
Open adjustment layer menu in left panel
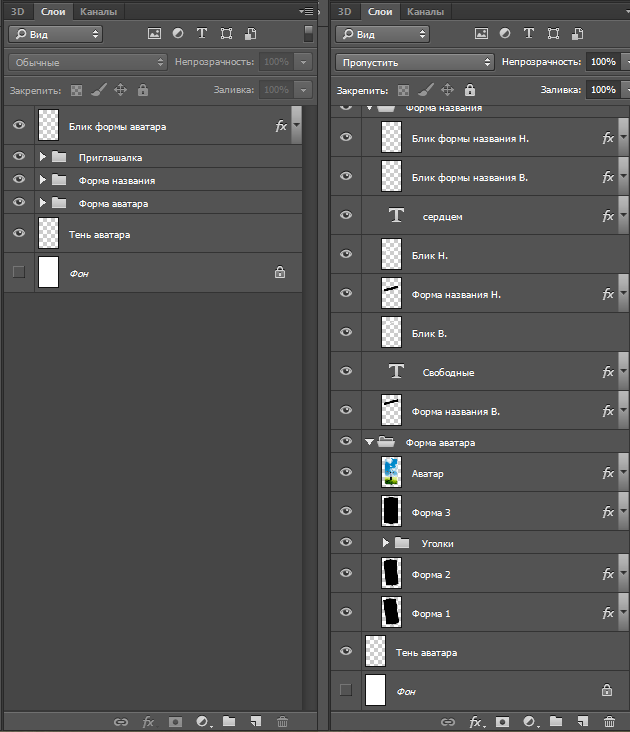coord(203,721)
